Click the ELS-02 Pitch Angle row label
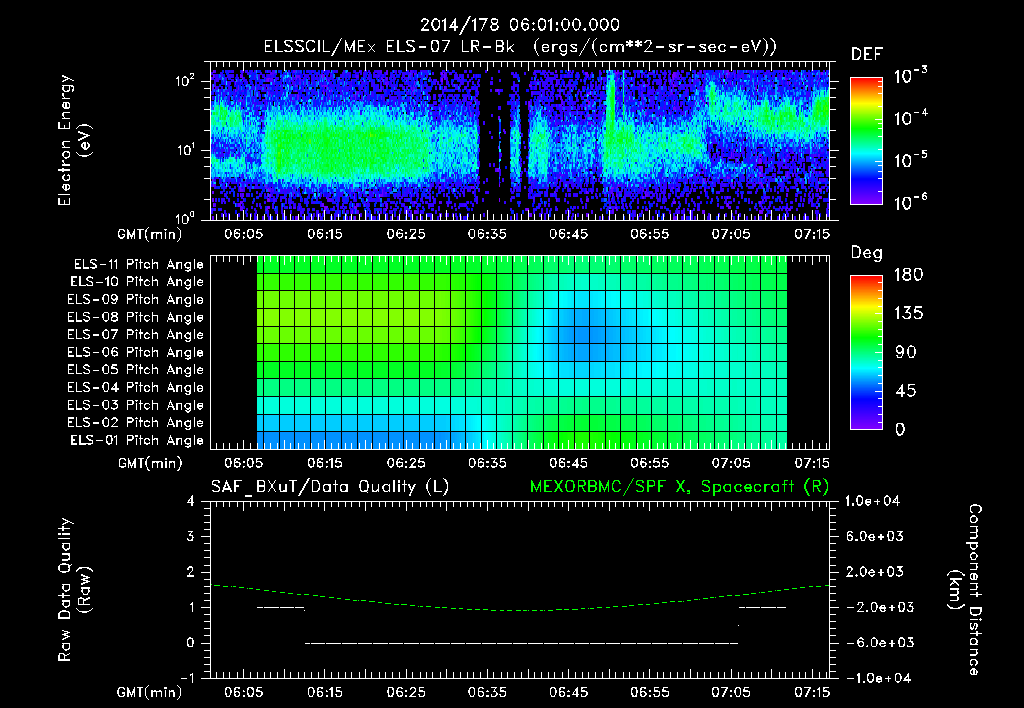1024x708 pixels. [x=136, y=423]
